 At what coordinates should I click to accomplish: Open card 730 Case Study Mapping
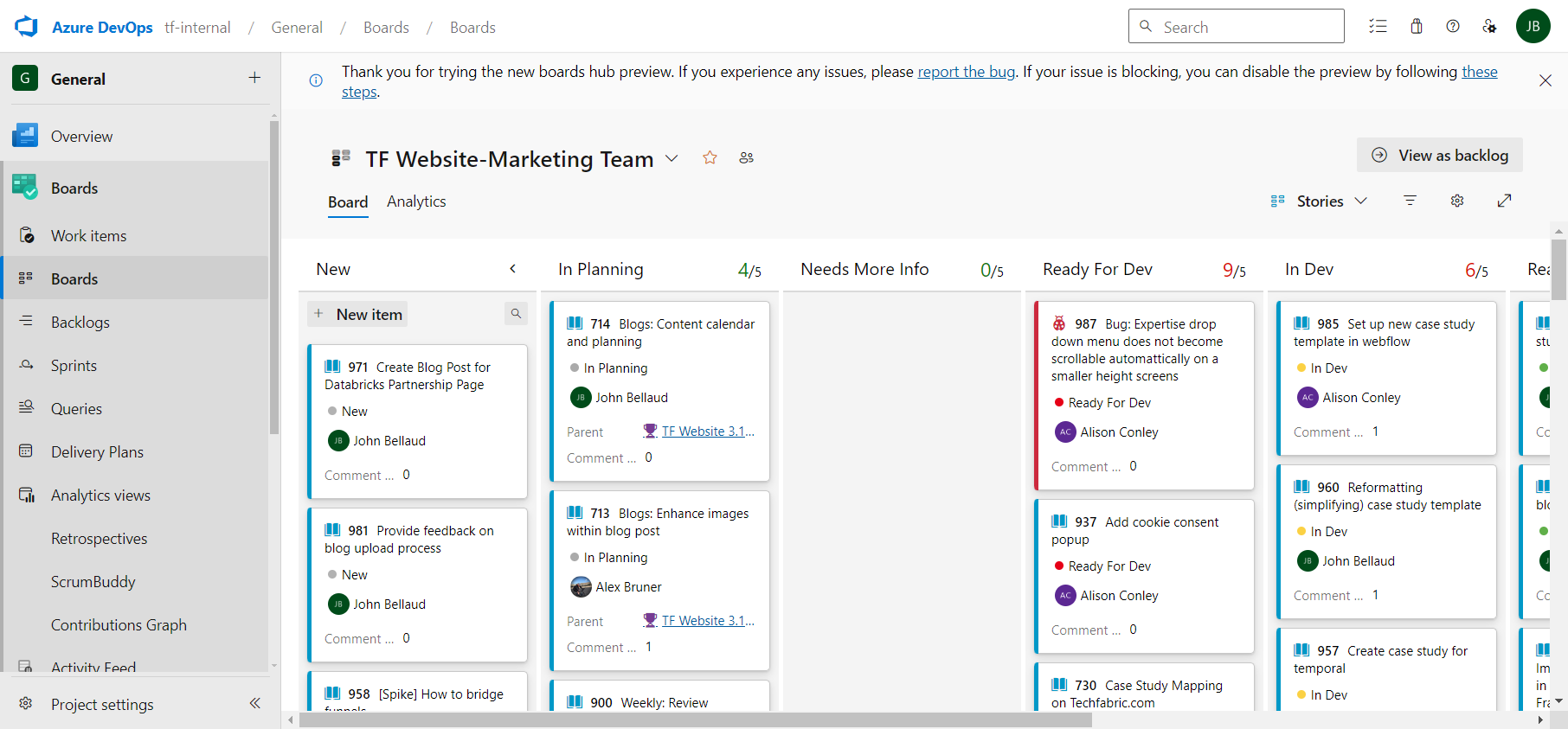coord(1137,694)
